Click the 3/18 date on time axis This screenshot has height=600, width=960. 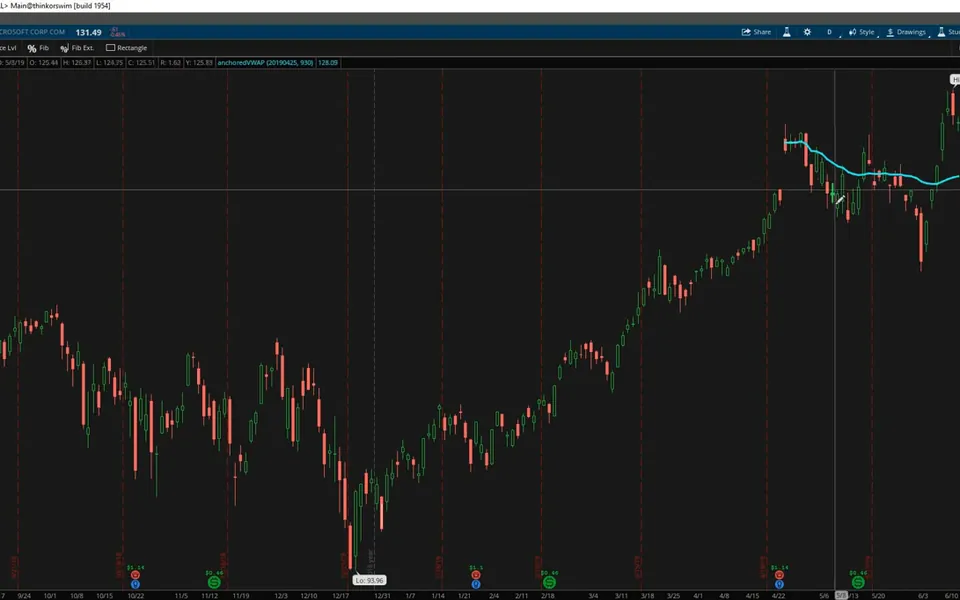pos(647,596)
